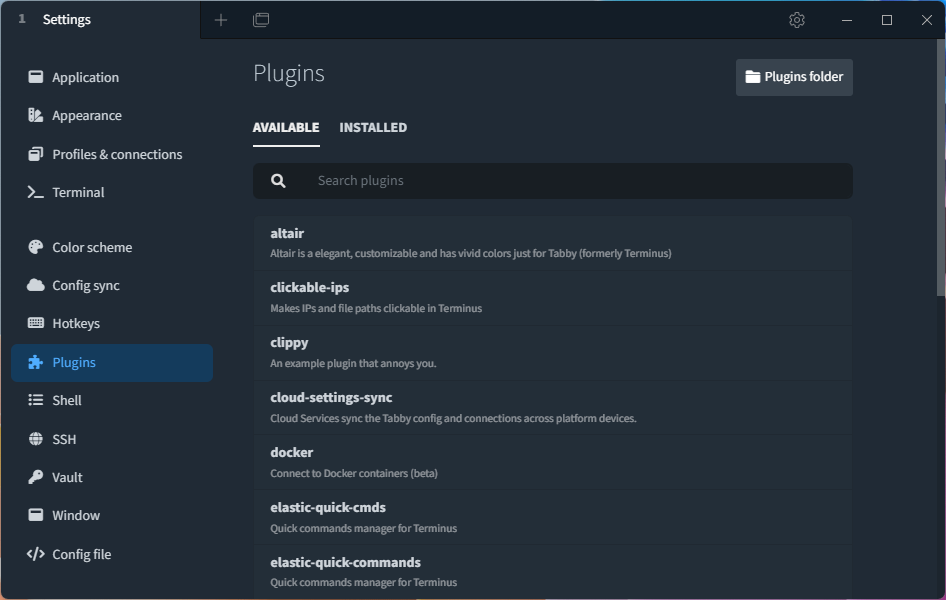946x600 pixels.
Task: Click 'Connect to Docker containers (beta)' text
Action: (x=354, y=473)
